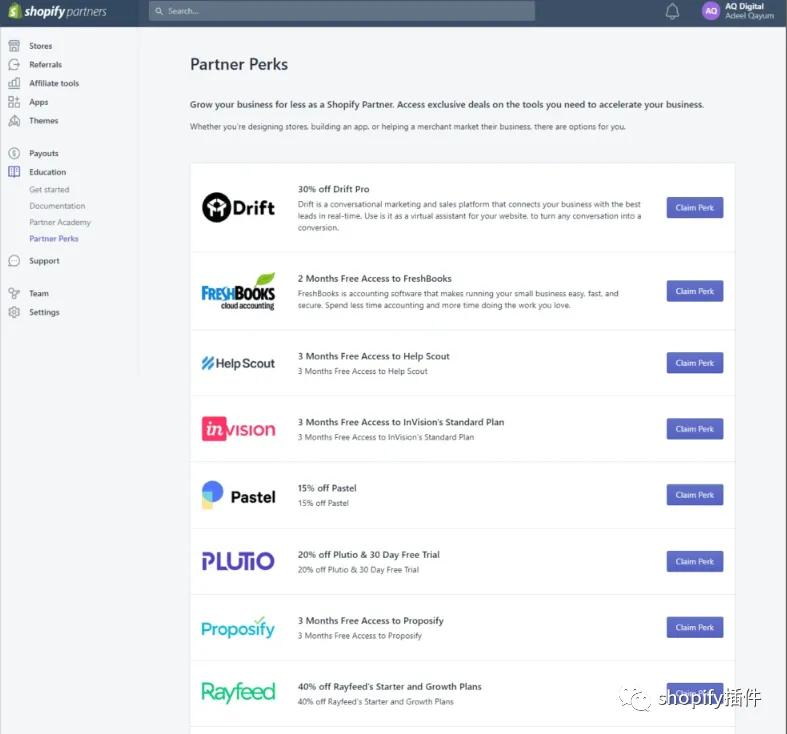Click the Apps grid icon

click(x=14, y=102)
